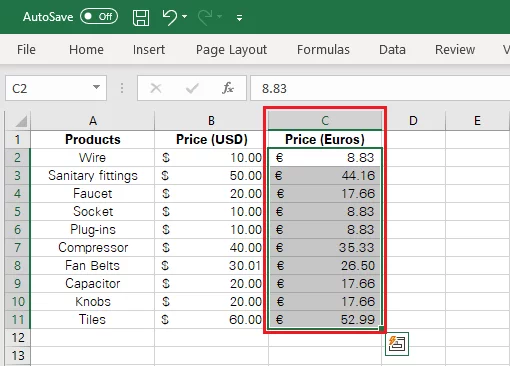Click the Save floppy disk icon
The height and width of the screenshot is (366, 510).
141,17
